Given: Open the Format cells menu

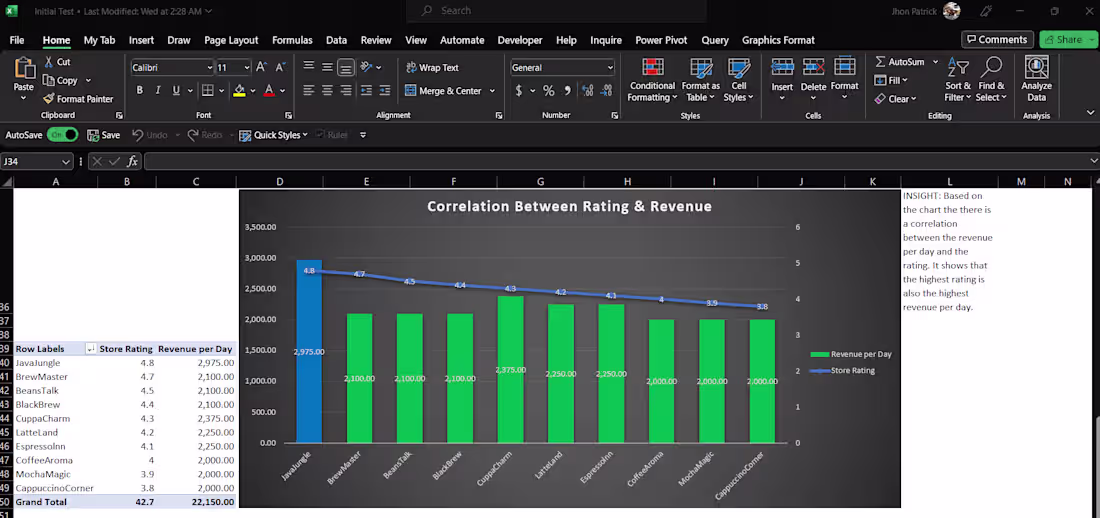Looking at the screenshot, I should tap(845, 79).
